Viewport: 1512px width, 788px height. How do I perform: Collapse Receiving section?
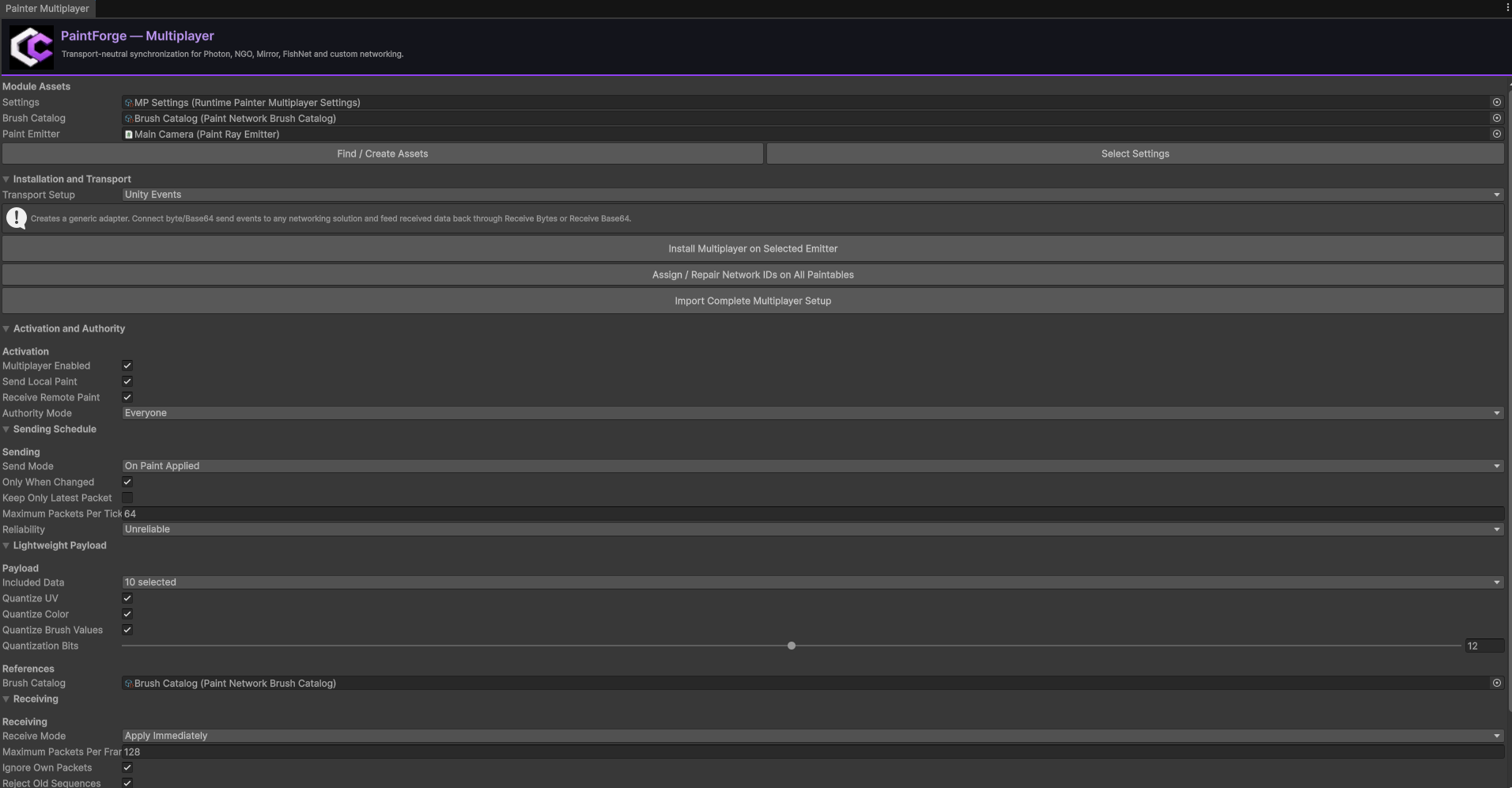click(x=6, y=699)
